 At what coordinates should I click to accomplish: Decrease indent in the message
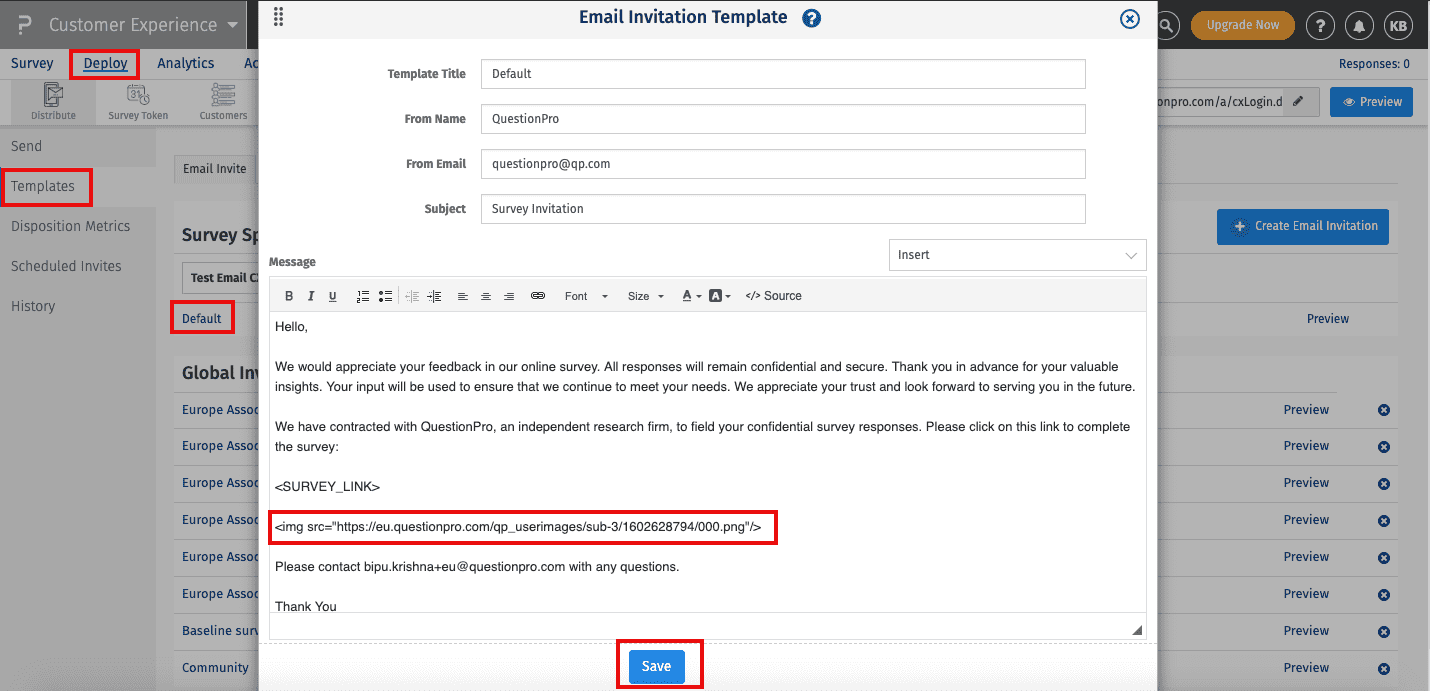pos(412,296)
